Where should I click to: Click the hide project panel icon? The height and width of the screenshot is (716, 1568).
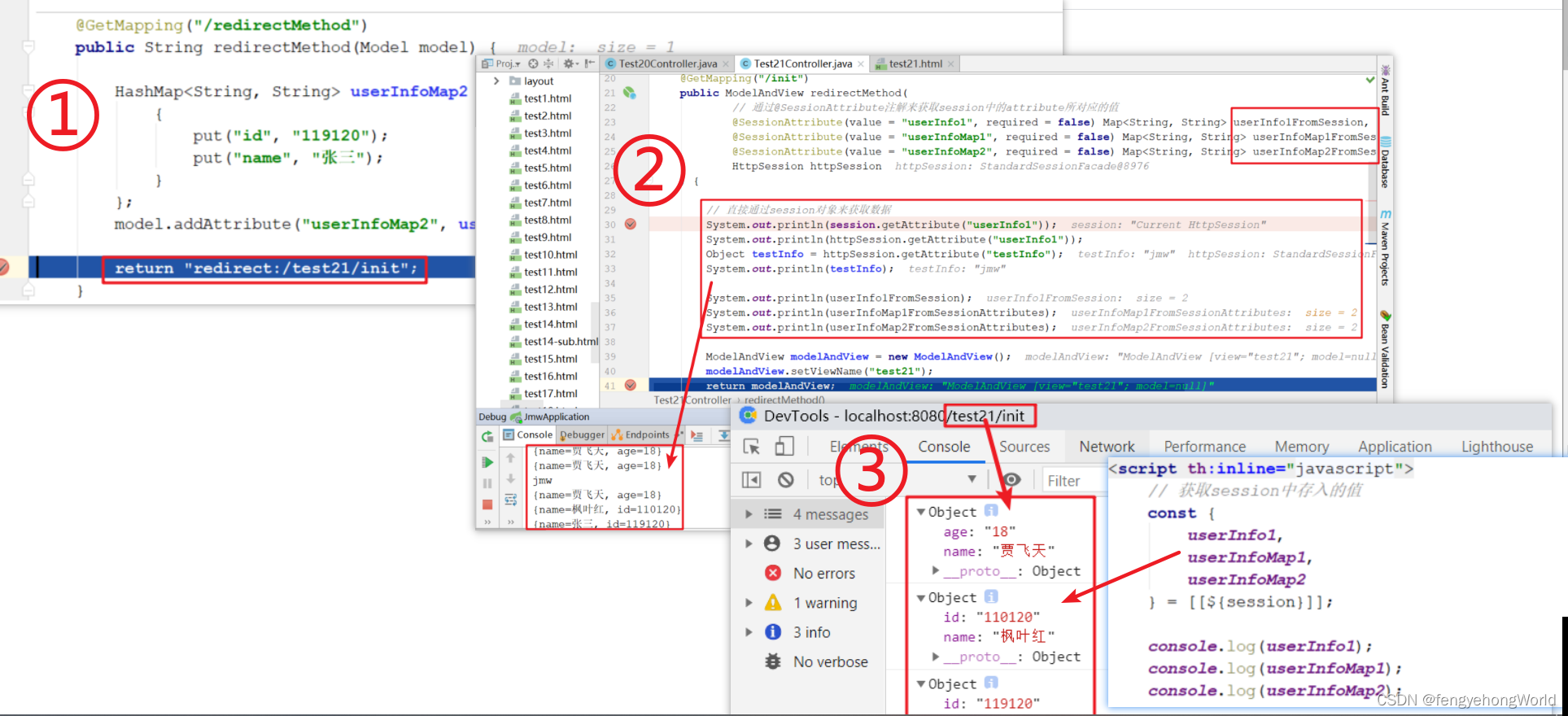click(590, 63)
